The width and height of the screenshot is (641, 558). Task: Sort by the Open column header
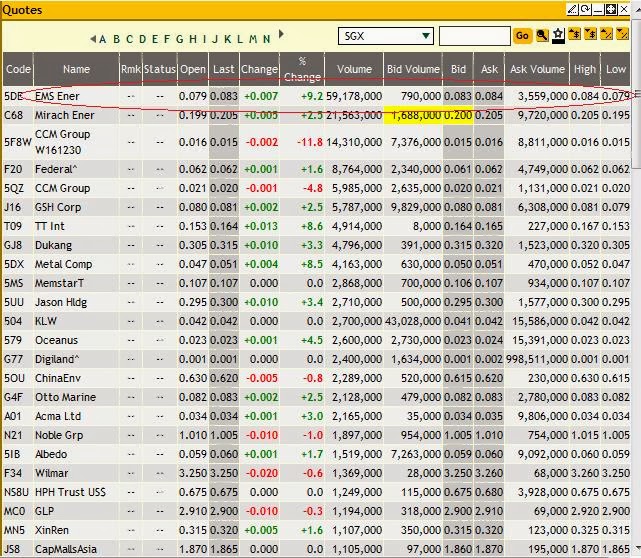pyautogui.click(x=193, y=69)
